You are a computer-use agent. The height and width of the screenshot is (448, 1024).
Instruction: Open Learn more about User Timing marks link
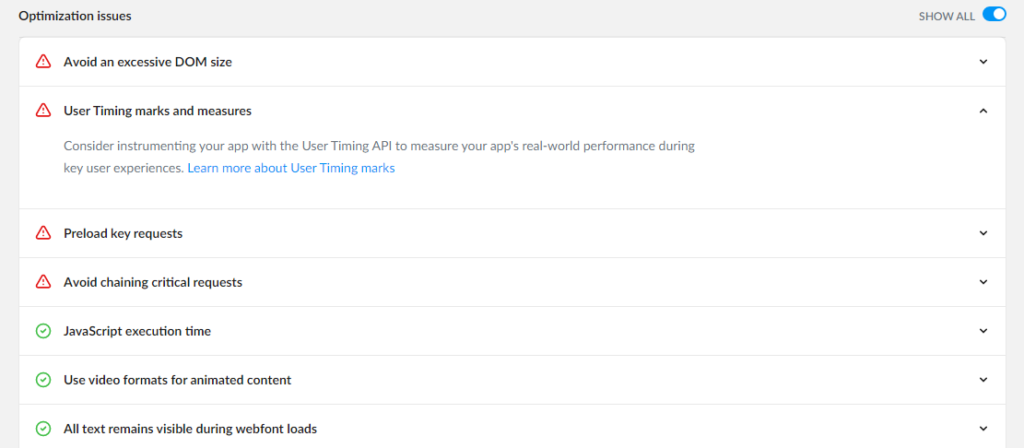291,168
